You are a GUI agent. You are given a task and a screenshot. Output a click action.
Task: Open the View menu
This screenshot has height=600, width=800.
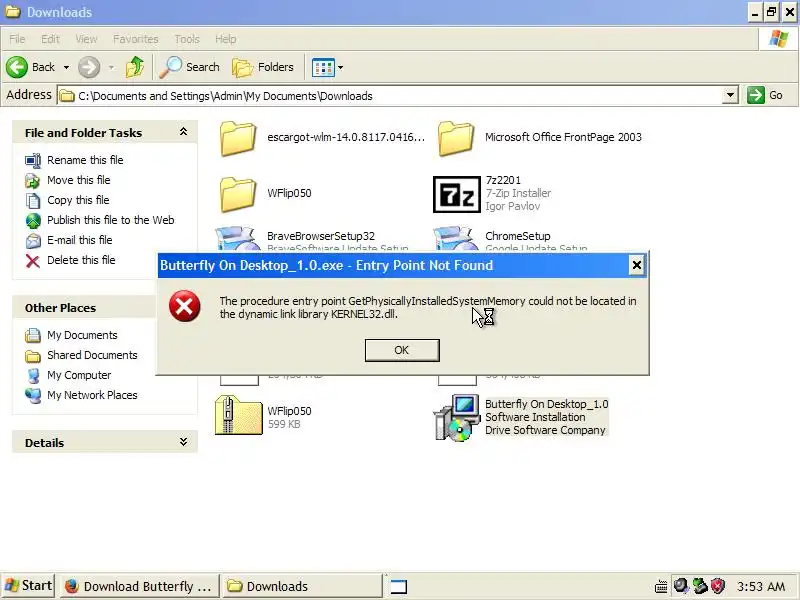point(86,39)
